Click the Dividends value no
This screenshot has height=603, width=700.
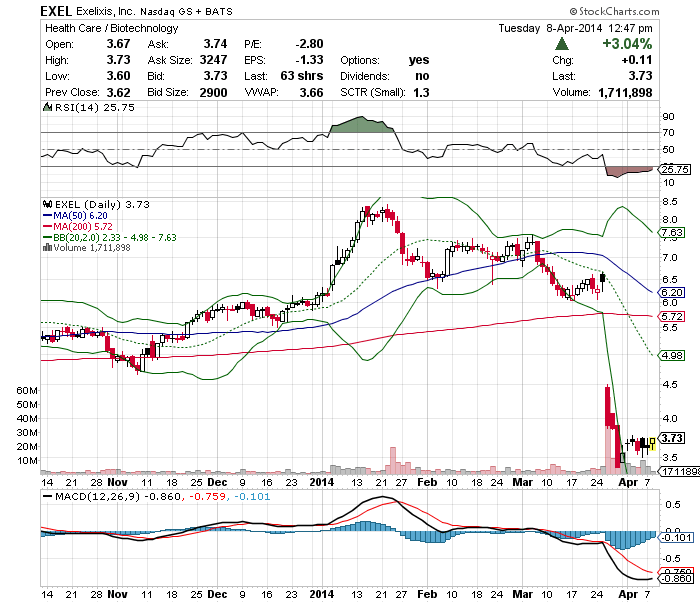point(422,76)
